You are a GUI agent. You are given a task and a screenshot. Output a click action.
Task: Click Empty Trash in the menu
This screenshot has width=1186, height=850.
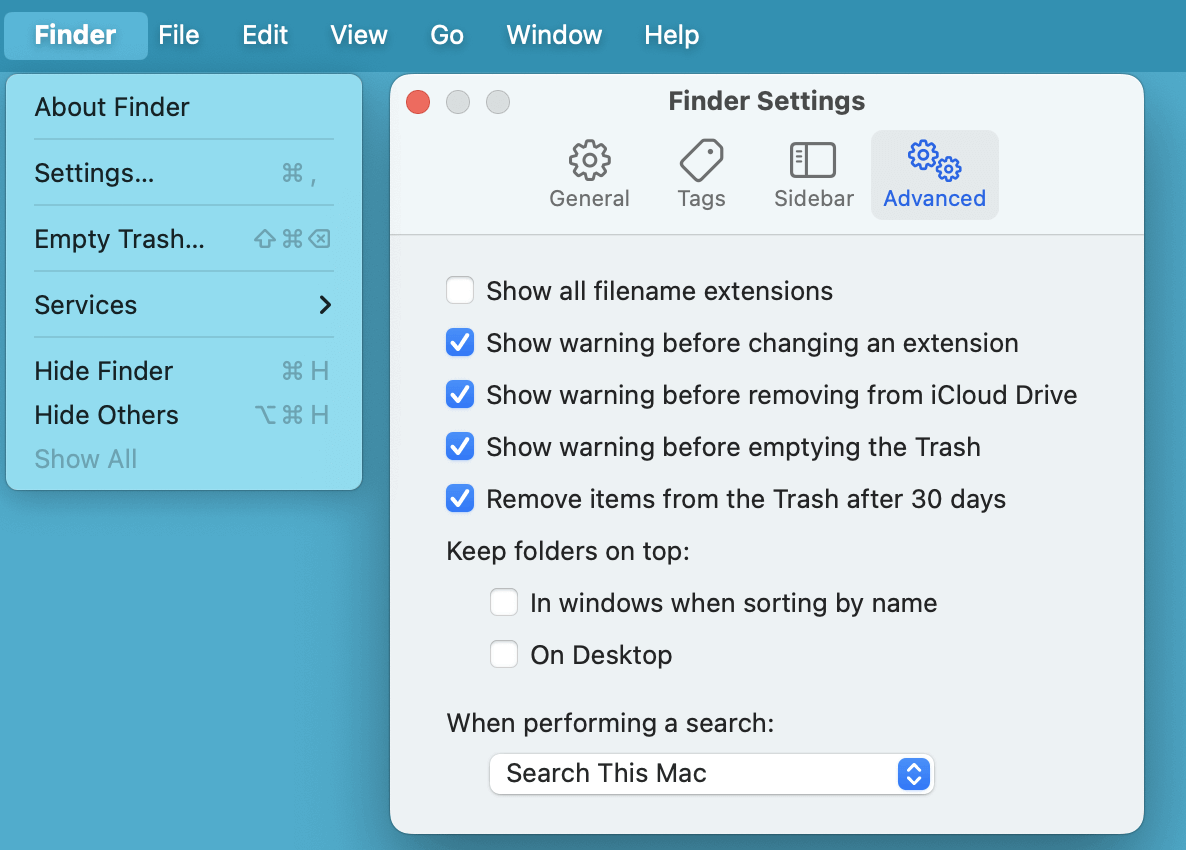[x=120, y=239]
